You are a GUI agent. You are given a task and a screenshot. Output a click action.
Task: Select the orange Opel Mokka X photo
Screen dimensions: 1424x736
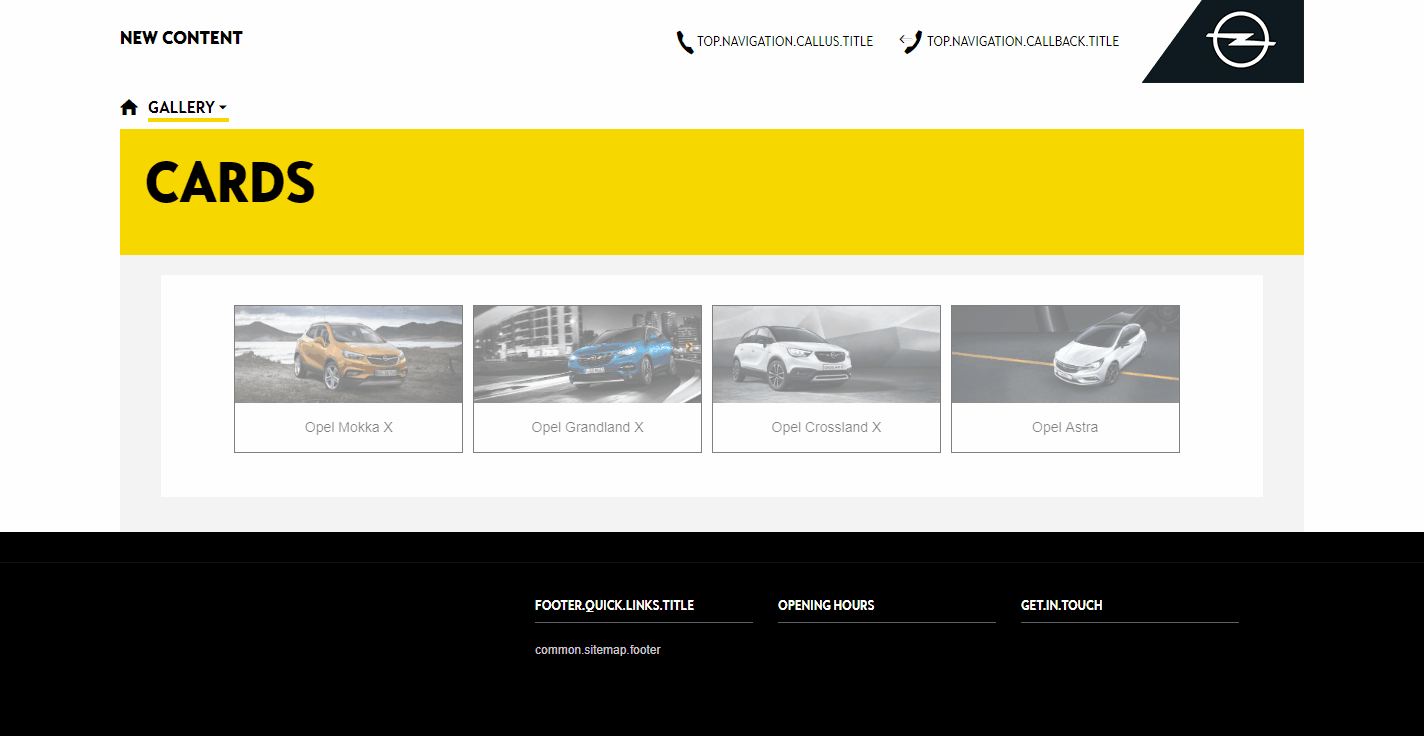click(348, 354)
